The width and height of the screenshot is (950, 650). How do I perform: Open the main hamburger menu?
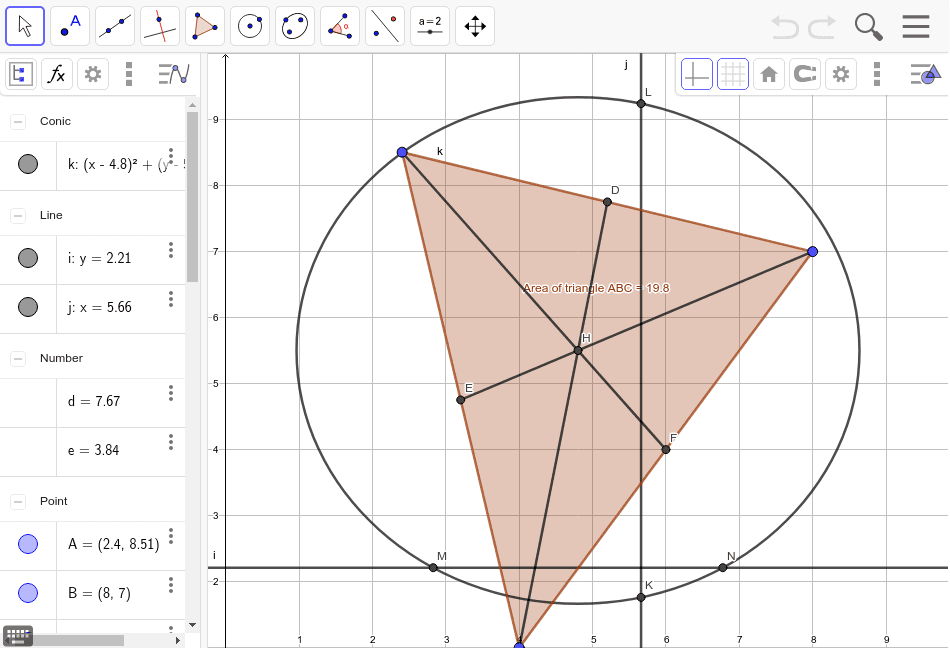coord(916,26)
